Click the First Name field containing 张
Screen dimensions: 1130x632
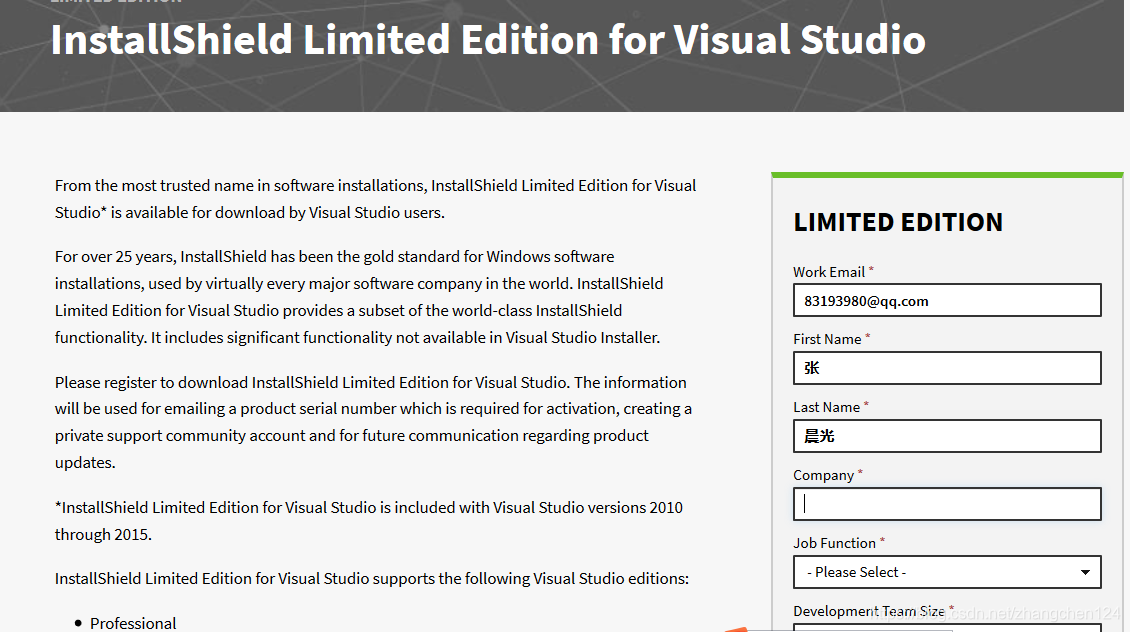[946, 368]
